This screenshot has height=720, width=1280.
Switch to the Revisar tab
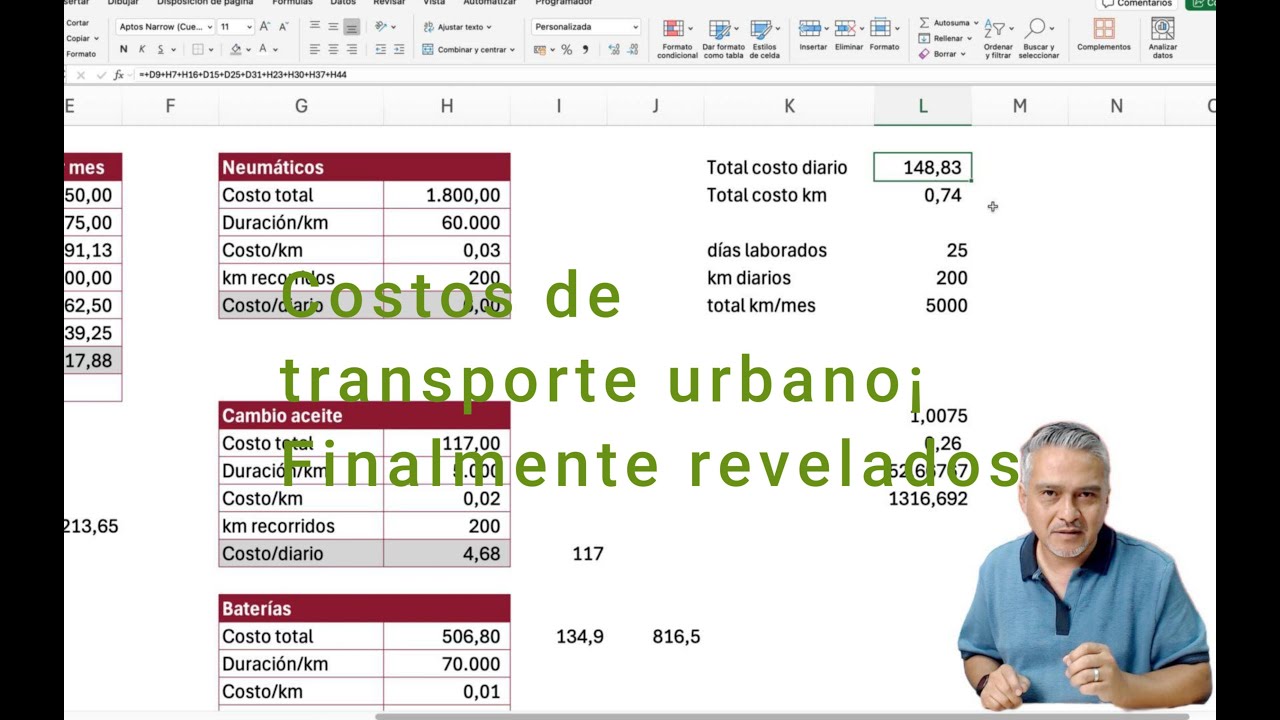click(x=389, y=3)
